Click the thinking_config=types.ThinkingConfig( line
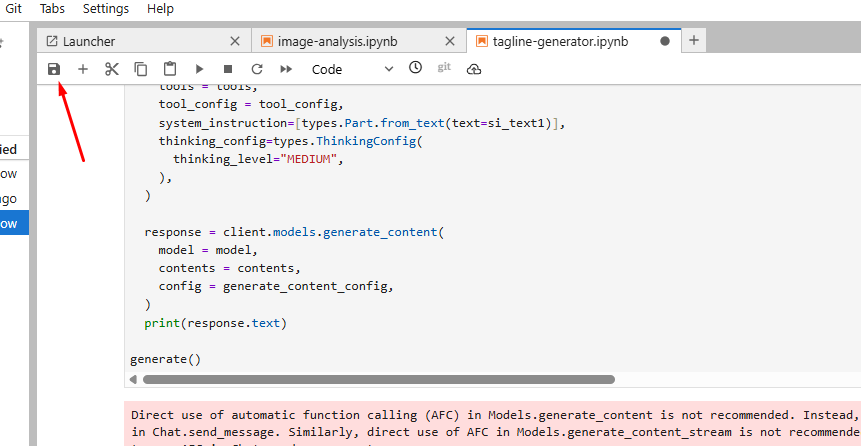 [x=292, y=141]
